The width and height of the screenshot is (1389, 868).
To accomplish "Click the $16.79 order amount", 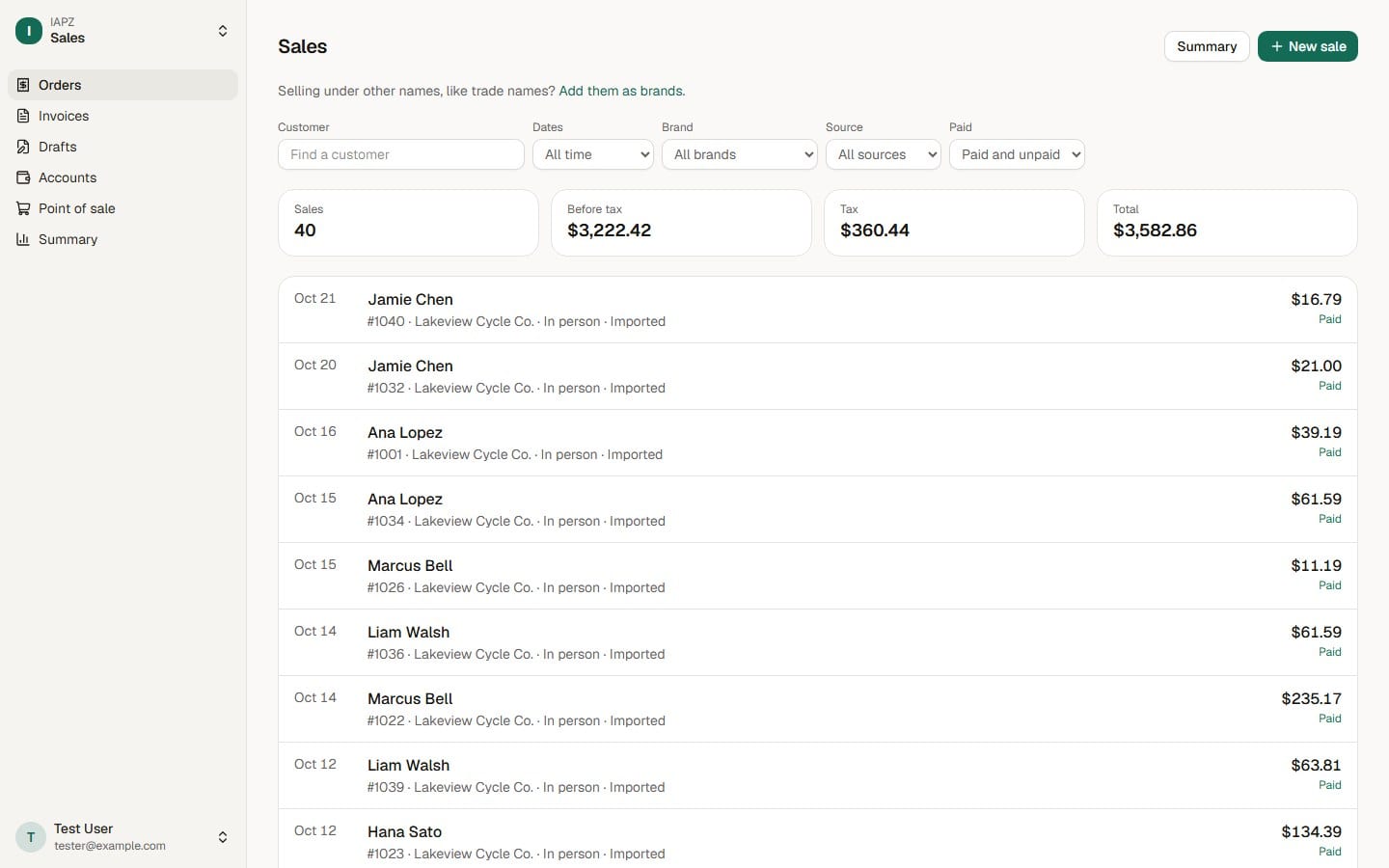I will coord(1316,299).
